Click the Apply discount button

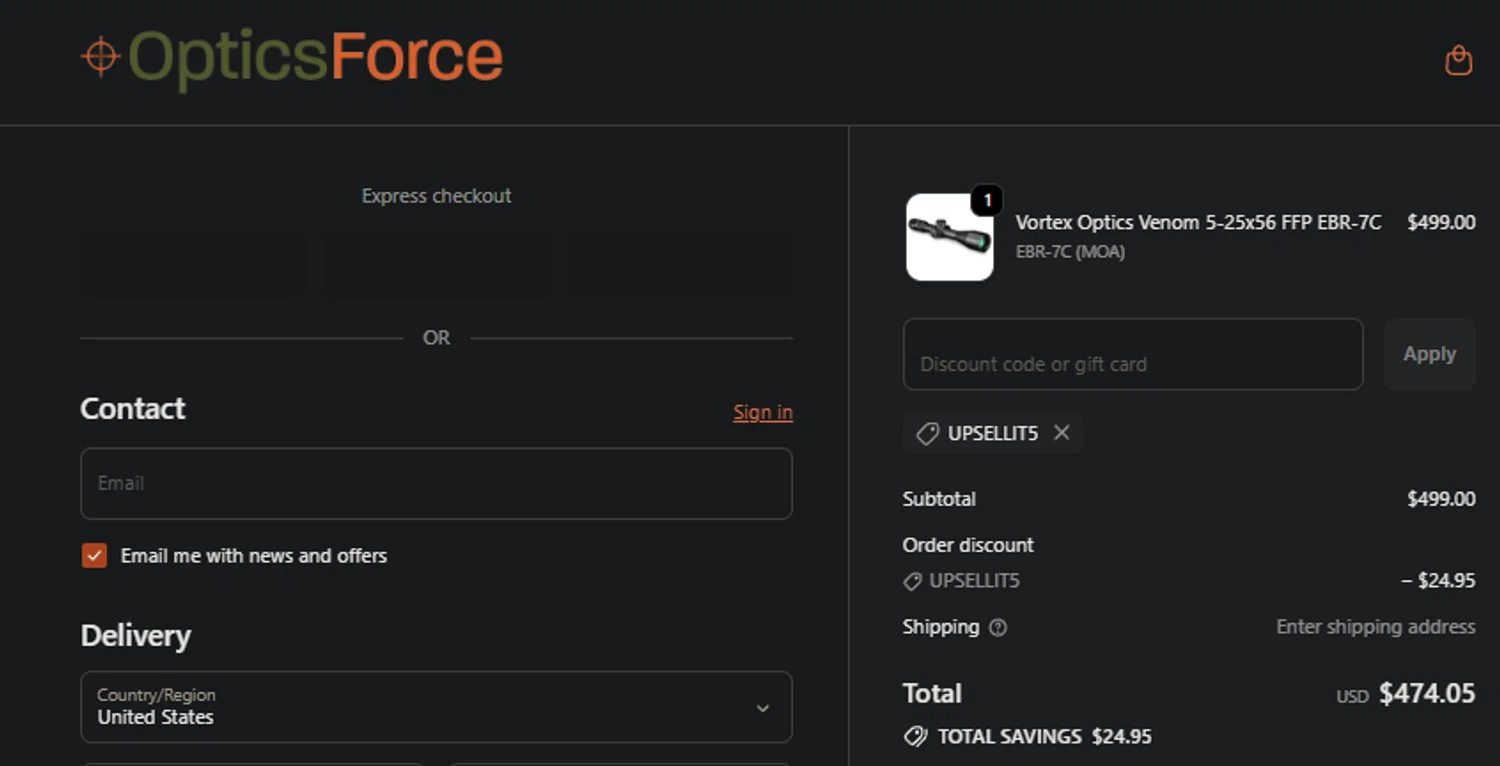[1429, 354]
